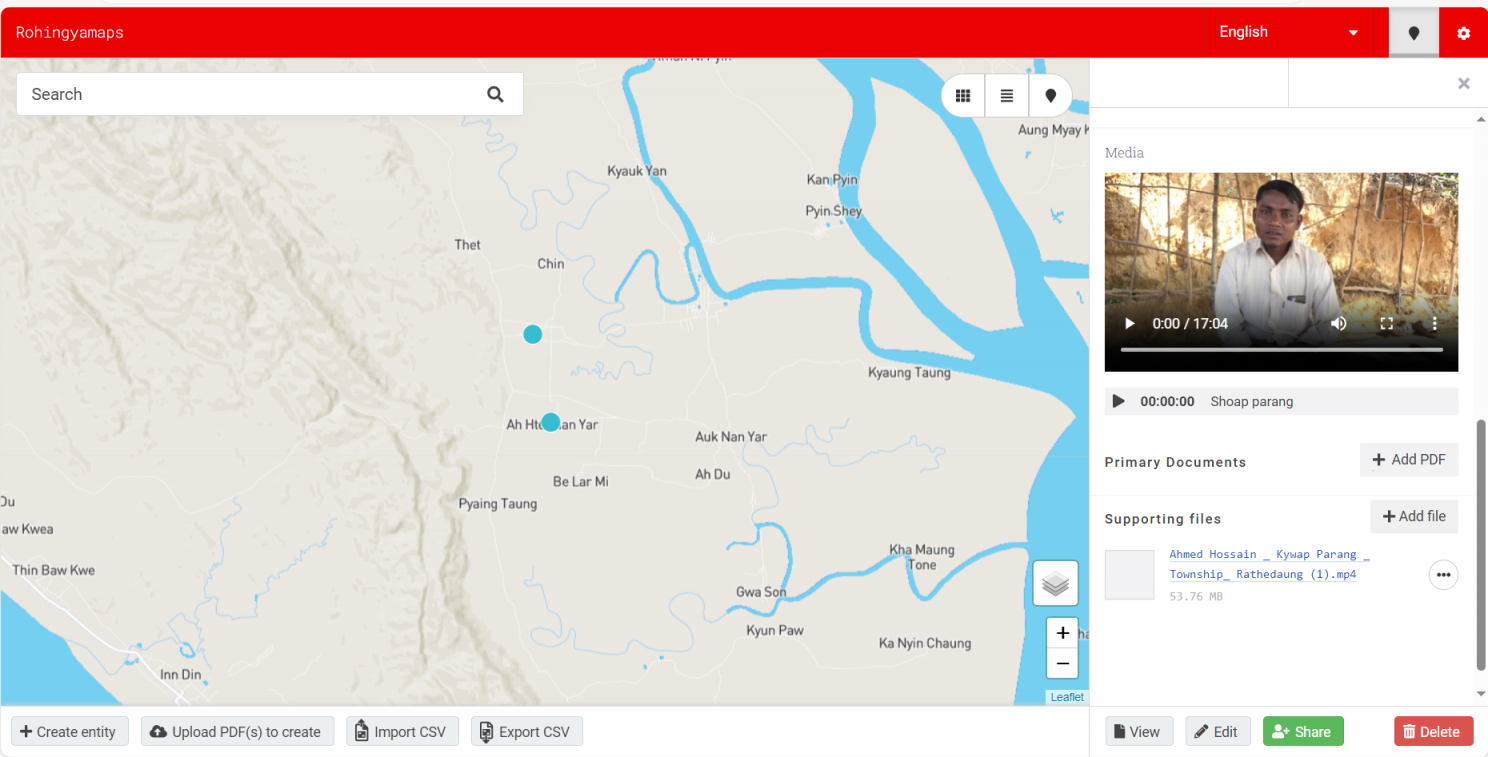The width and height of the screenshot is (1488, 757).
Task: Share the entity
Action: coord(1303,732)
